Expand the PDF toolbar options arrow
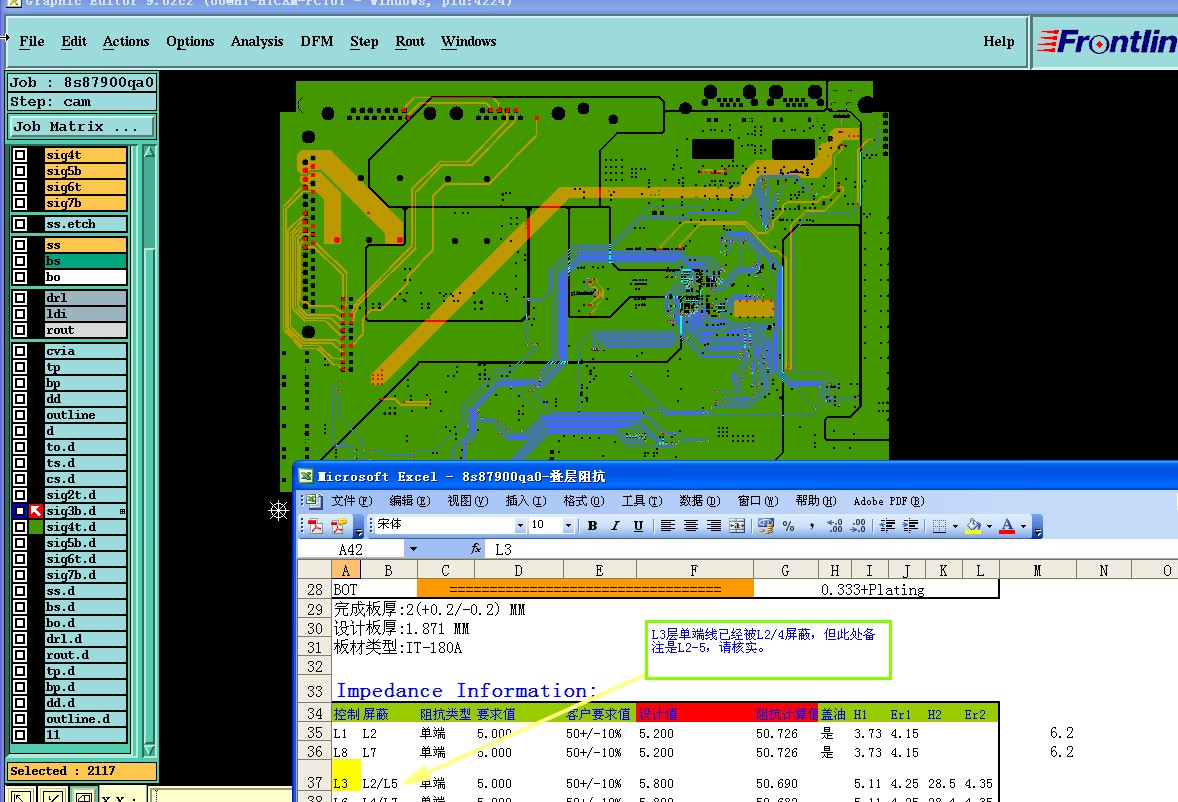The width and height of the screenshot is (1178, 802). pyautogui.click(x=358, y=527)
